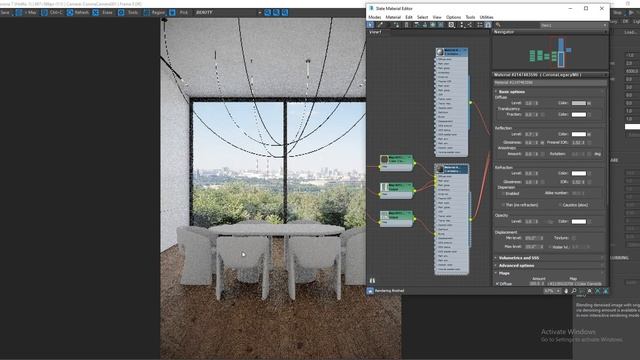Click second zoom magnifier icon in frame buffer
640x360 pixels.
coord(276,13)
